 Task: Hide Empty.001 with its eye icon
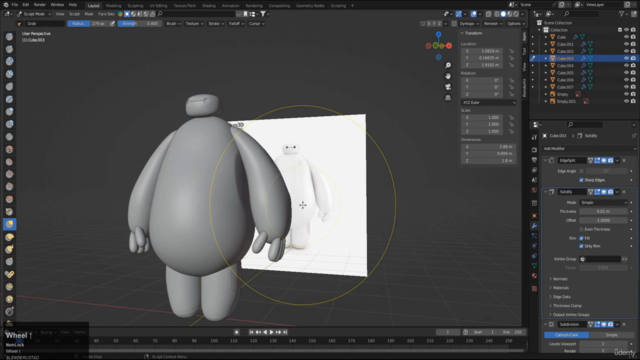point(626,101)
